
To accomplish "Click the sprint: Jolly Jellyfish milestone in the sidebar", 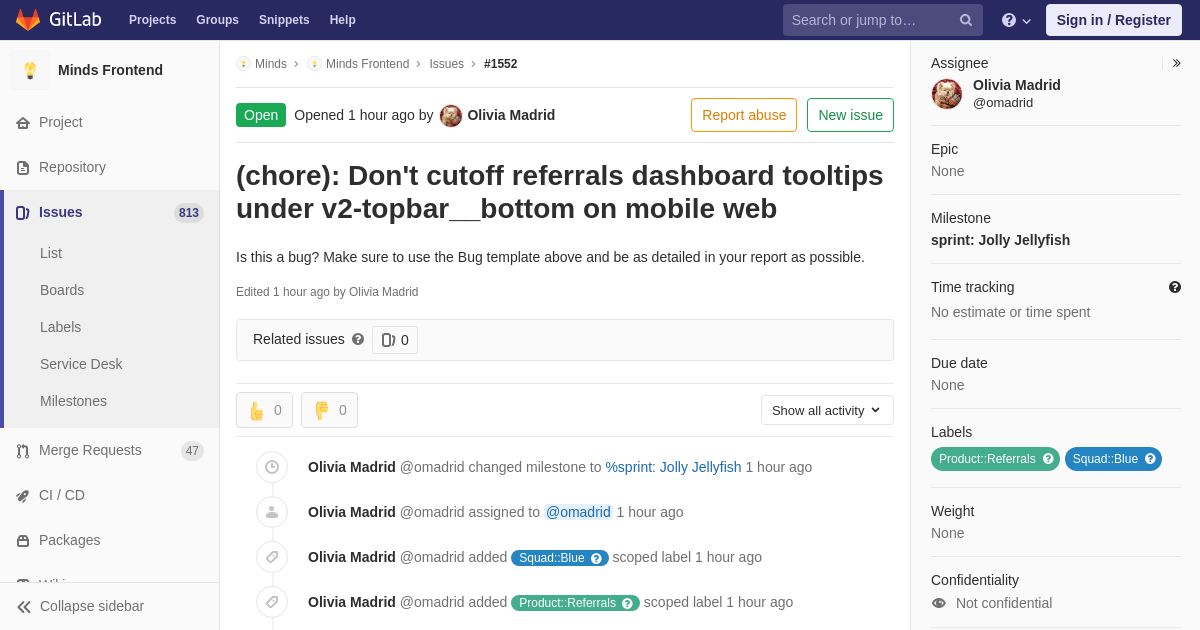I will 1000,240.
